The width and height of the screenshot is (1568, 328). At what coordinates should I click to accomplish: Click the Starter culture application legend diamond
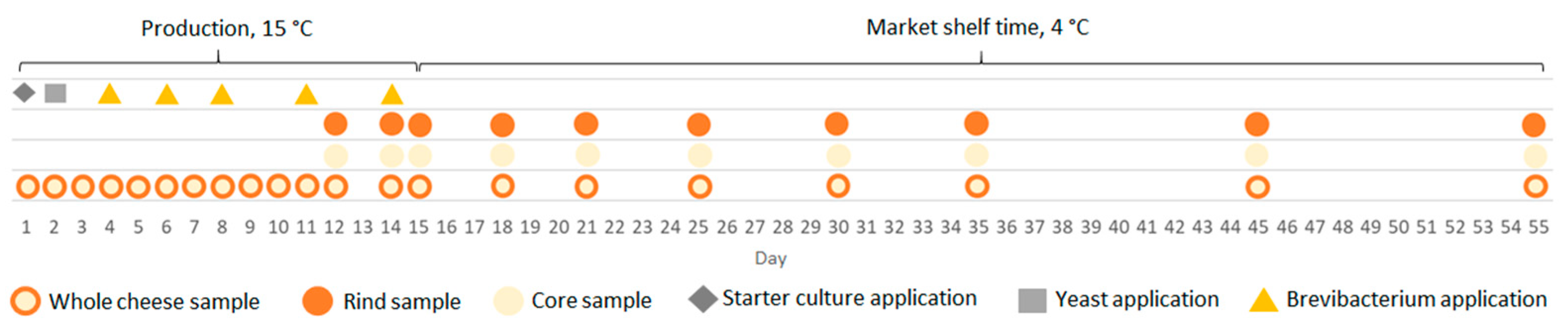pyautogui.click(x=702, y=299)
